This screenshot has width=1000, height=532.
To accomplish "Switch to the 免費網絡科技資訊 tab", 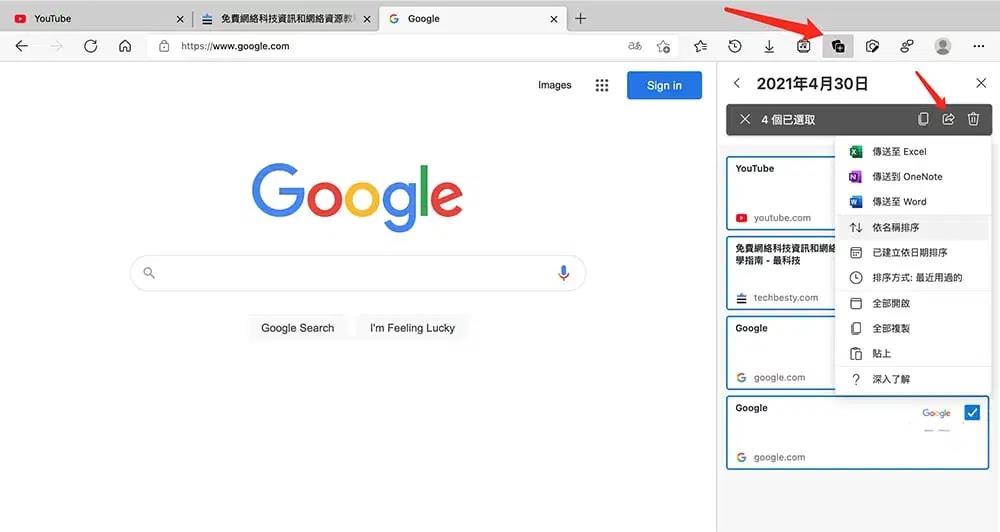I will (x=285, y=18).
